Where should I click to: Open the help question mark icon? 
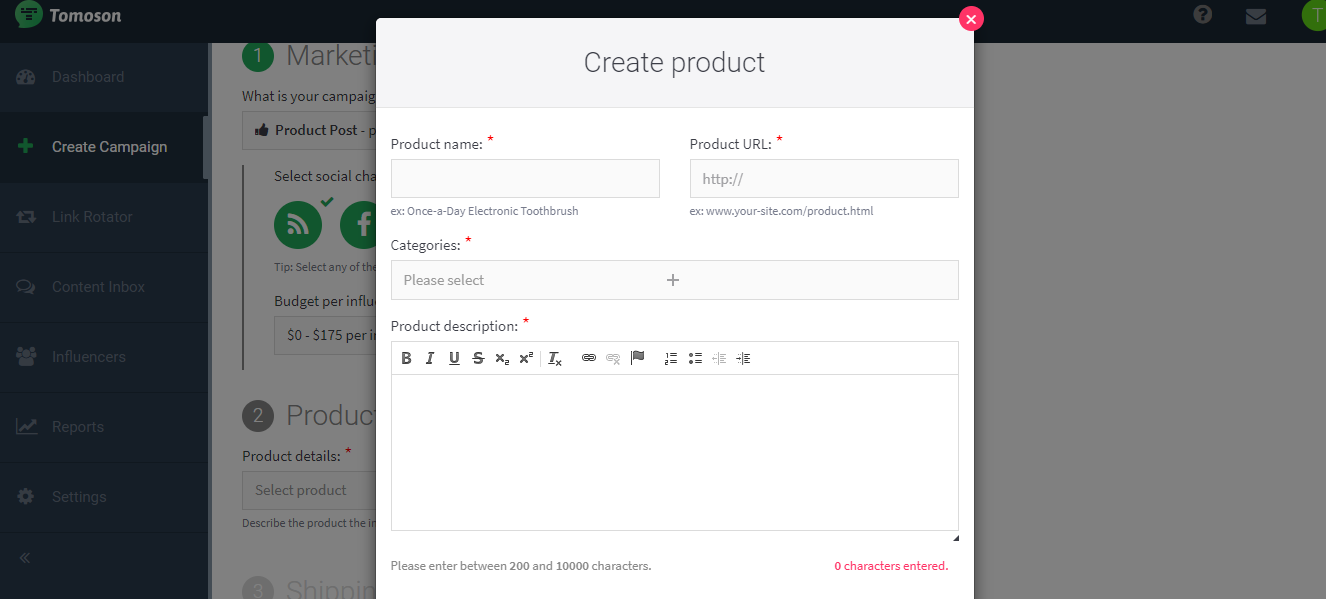pyautogui.click(x=1203, y=15)
